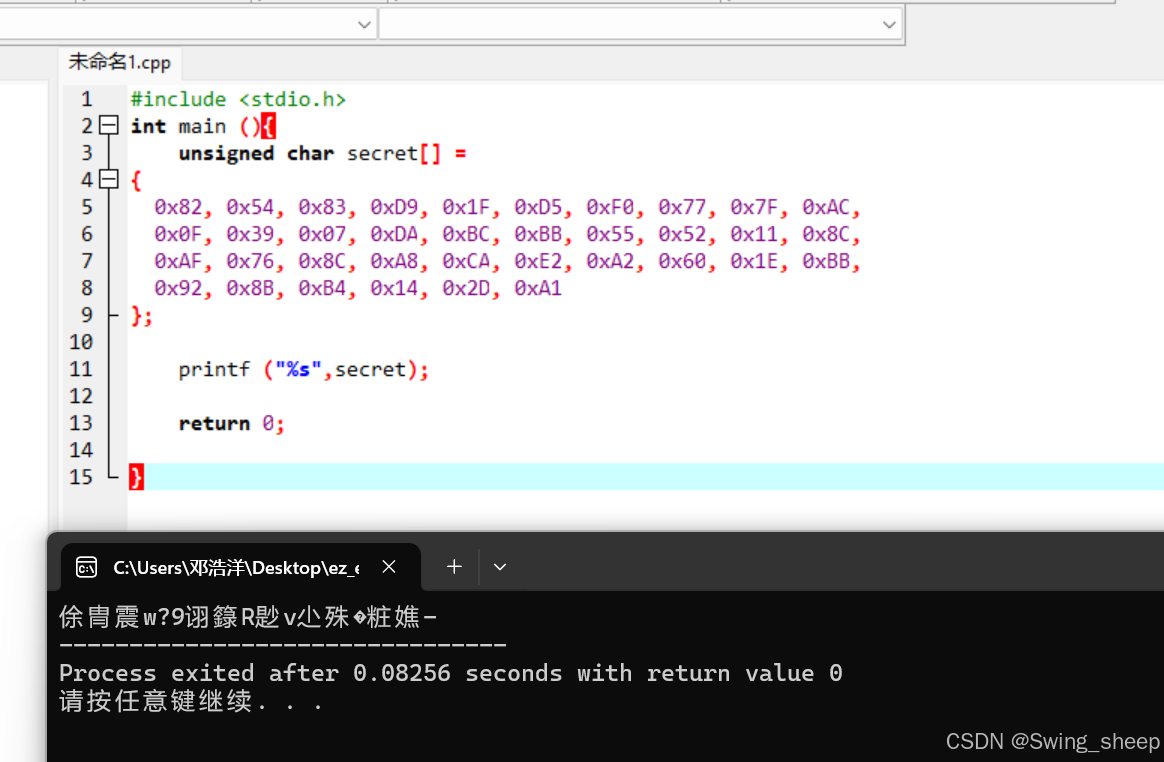This screenshot has width=1164, height=762.
Task: Click the 'return 0;' statement
Action: (232, 423)
